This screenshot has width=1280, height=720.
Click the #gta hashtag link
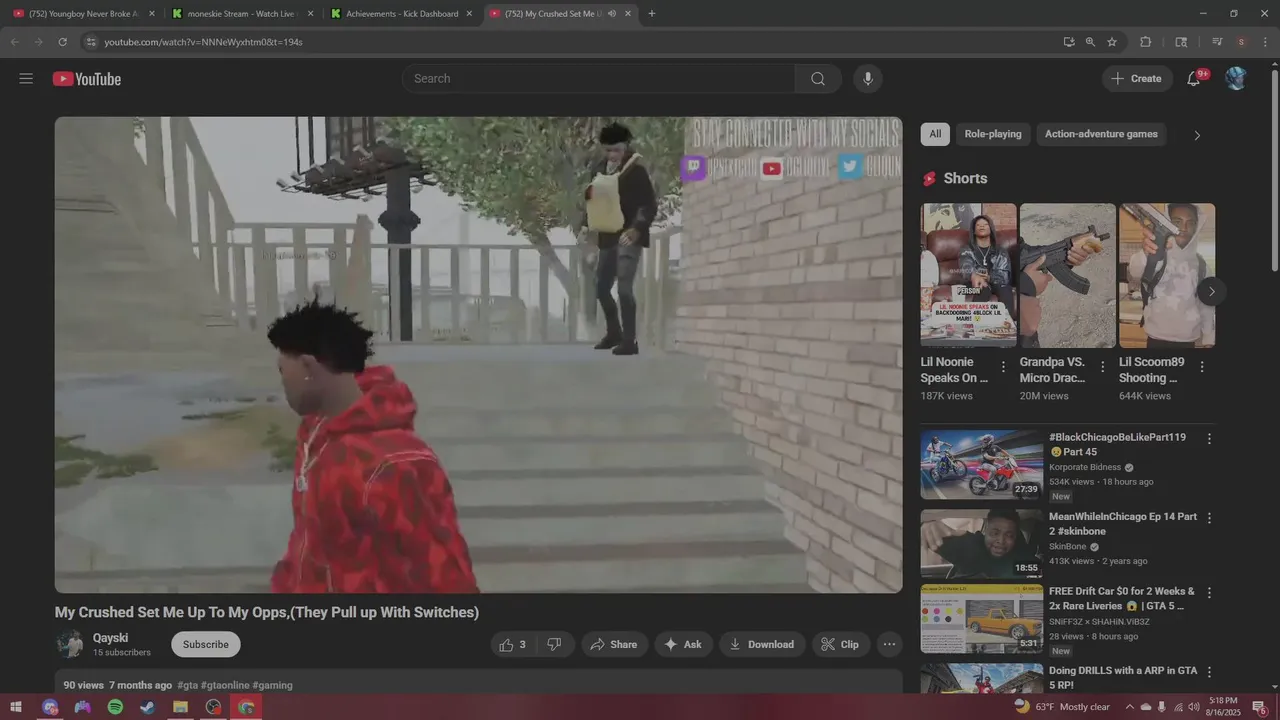pos(187,686)
